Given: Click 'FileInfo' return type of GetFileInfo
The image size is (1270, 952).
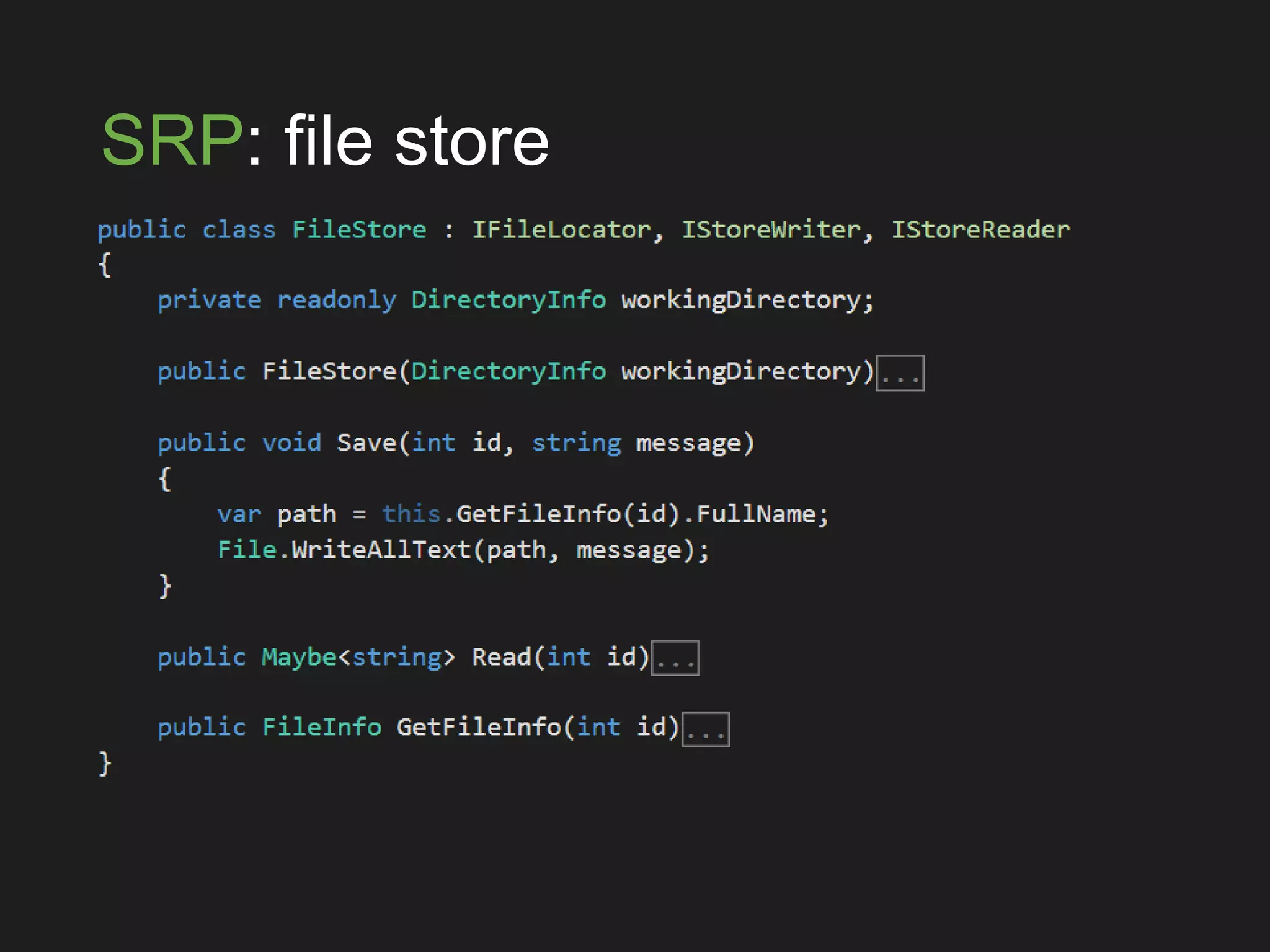Looking at the screenshot, I should tap(321, 727).
